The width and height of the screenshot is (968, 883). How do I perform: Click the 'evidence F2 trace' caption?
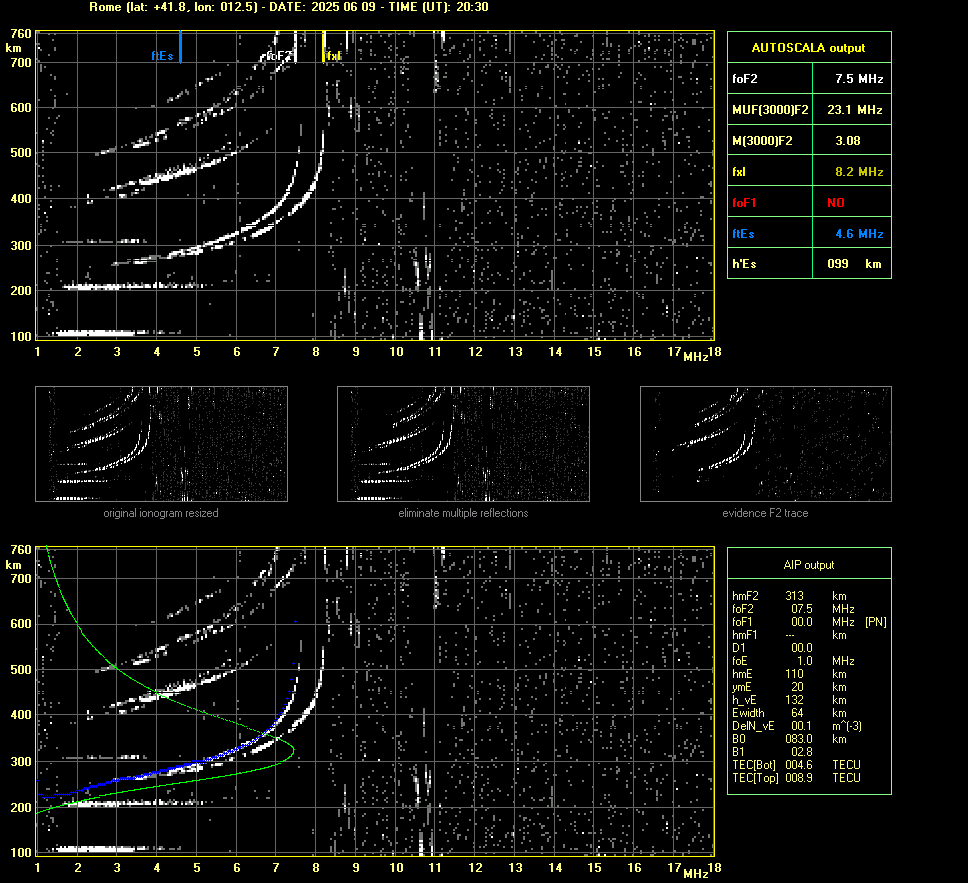click(x=765, y=513)
